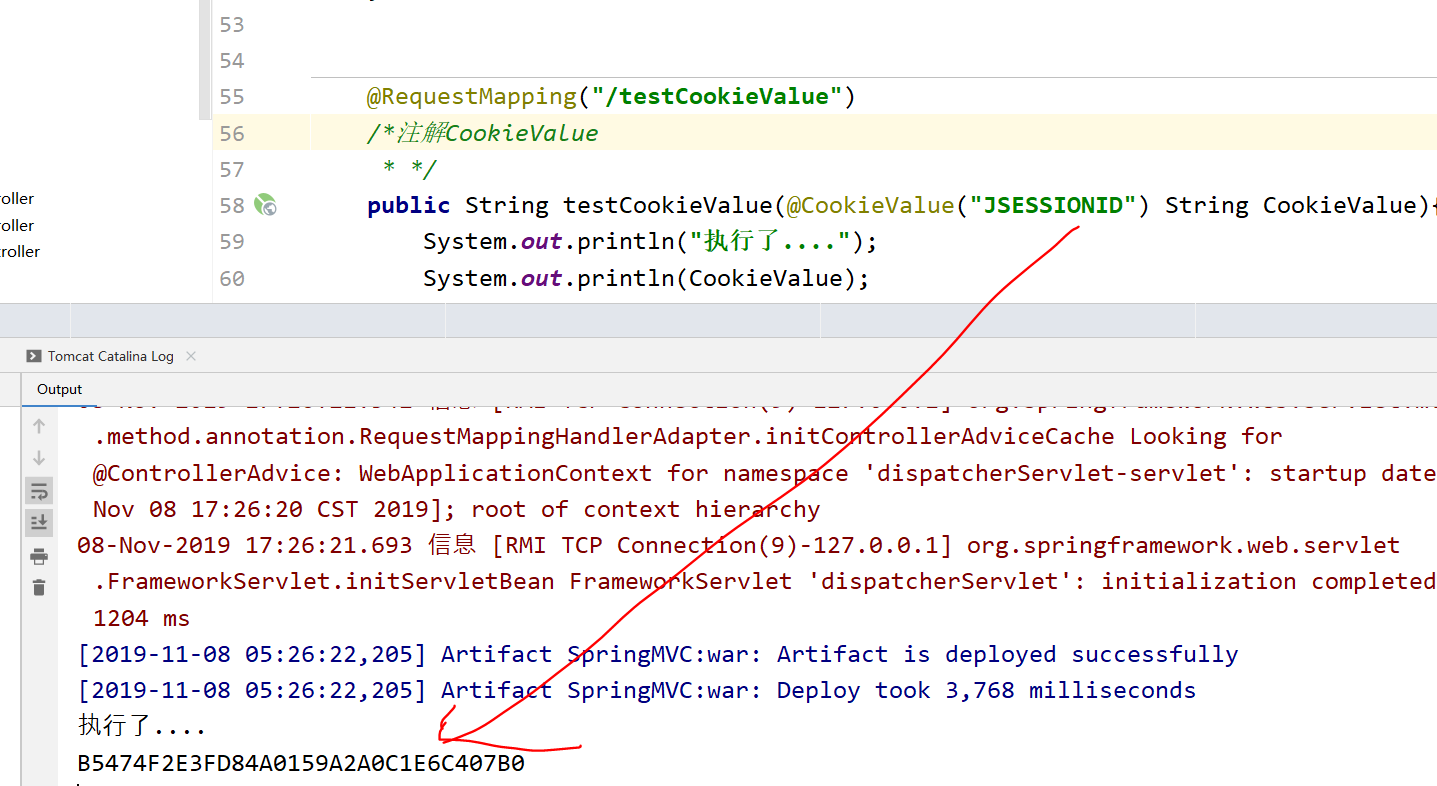1437x786 pixels.
Task: Click the "JSESSIONID" string literal
Action: point(1053,205)
